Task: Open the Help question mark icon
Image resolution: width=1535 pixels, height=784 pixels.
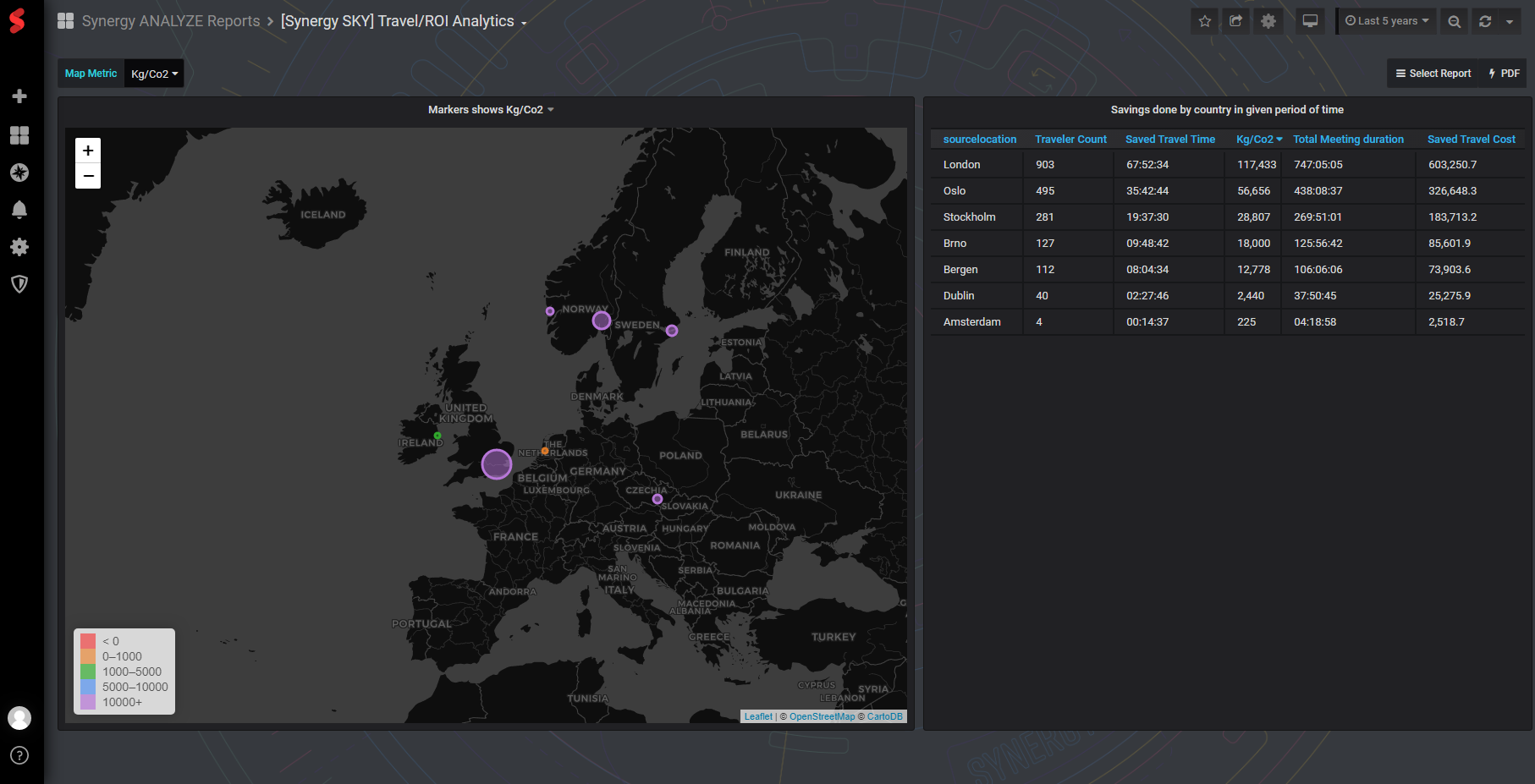Action: pos(19,755)
